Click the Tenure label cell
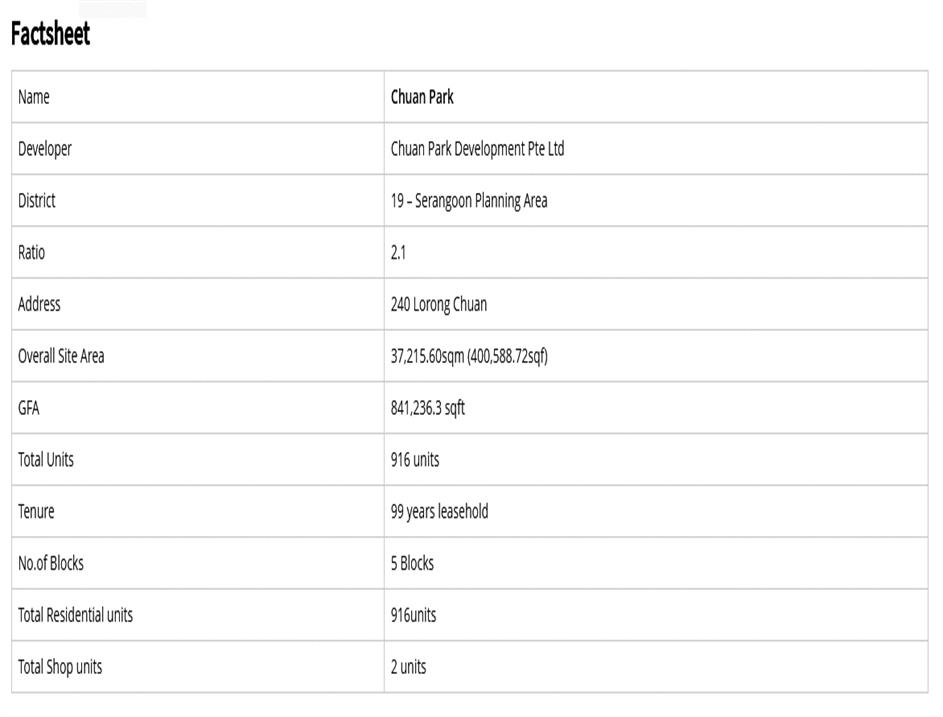The height and width of the screenshot is (717, 943). pyautogui.click(x=36, y=512)
